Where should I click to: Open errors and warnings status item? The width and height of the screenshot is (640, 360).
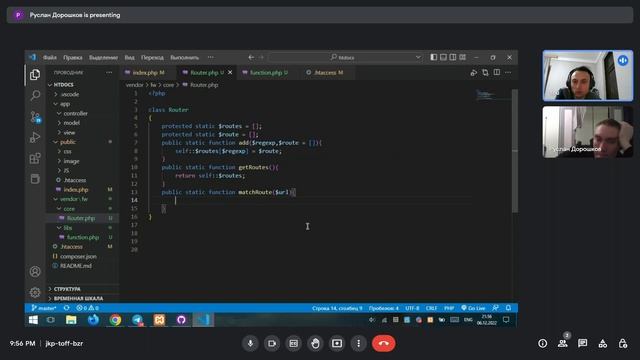(x=87, y=308)
